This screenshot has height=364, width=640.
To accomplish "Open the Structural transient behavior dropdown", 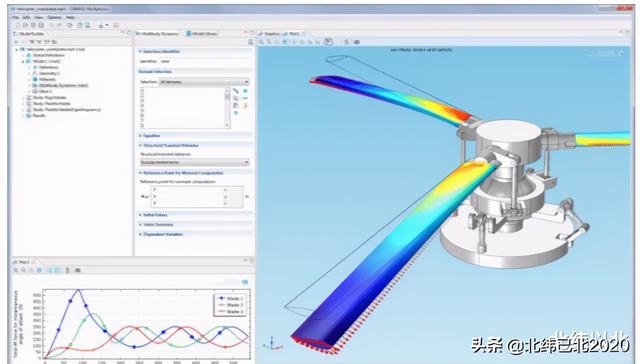I will pos(195,162).
